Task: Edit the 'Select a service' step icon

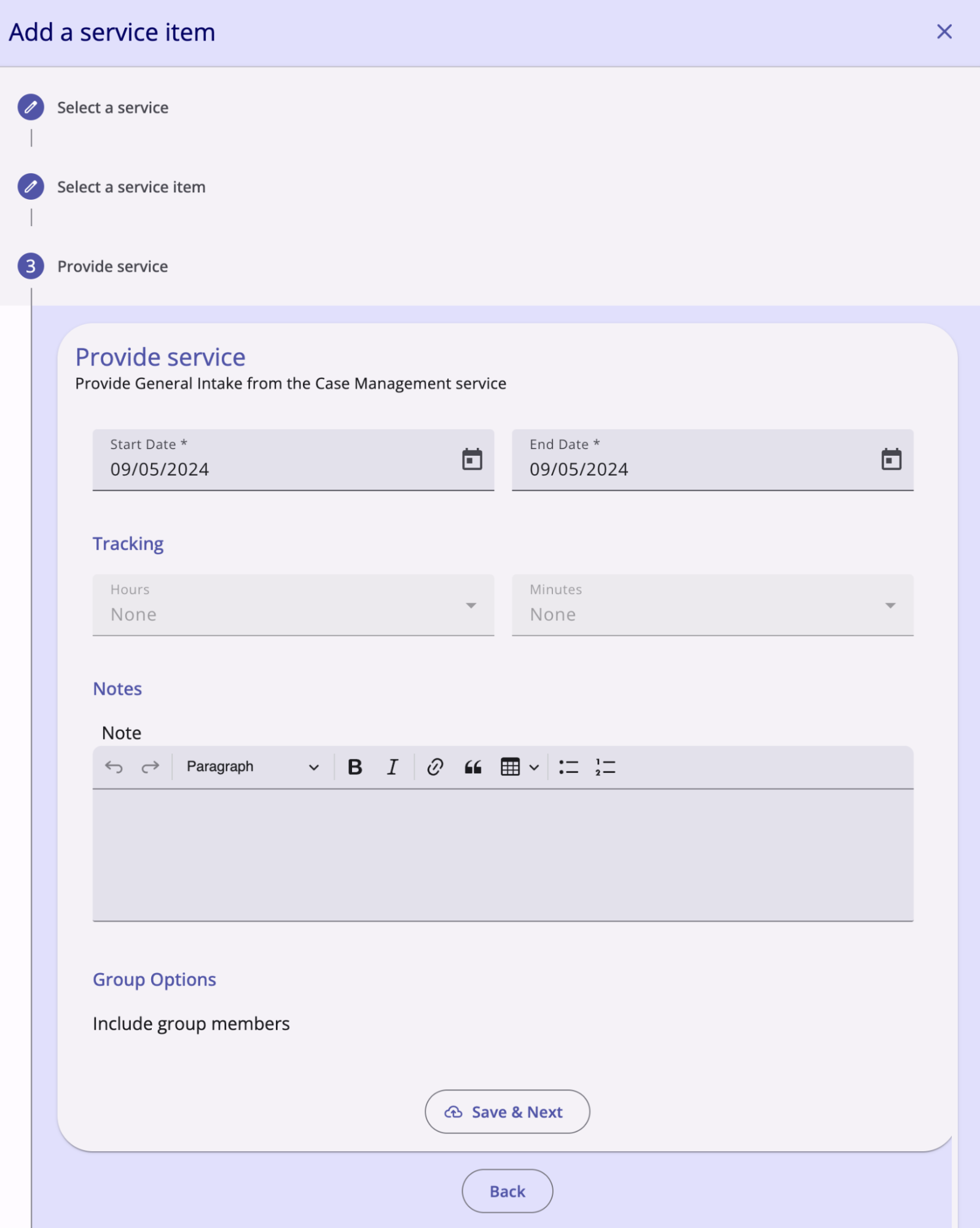Action: [31, 107]
